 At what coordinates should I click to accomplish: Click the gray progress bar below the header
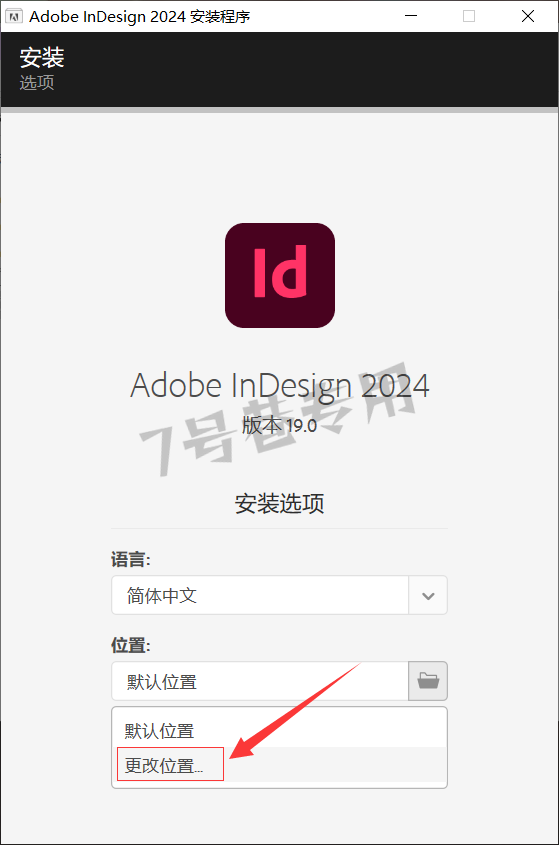(279, 110)
